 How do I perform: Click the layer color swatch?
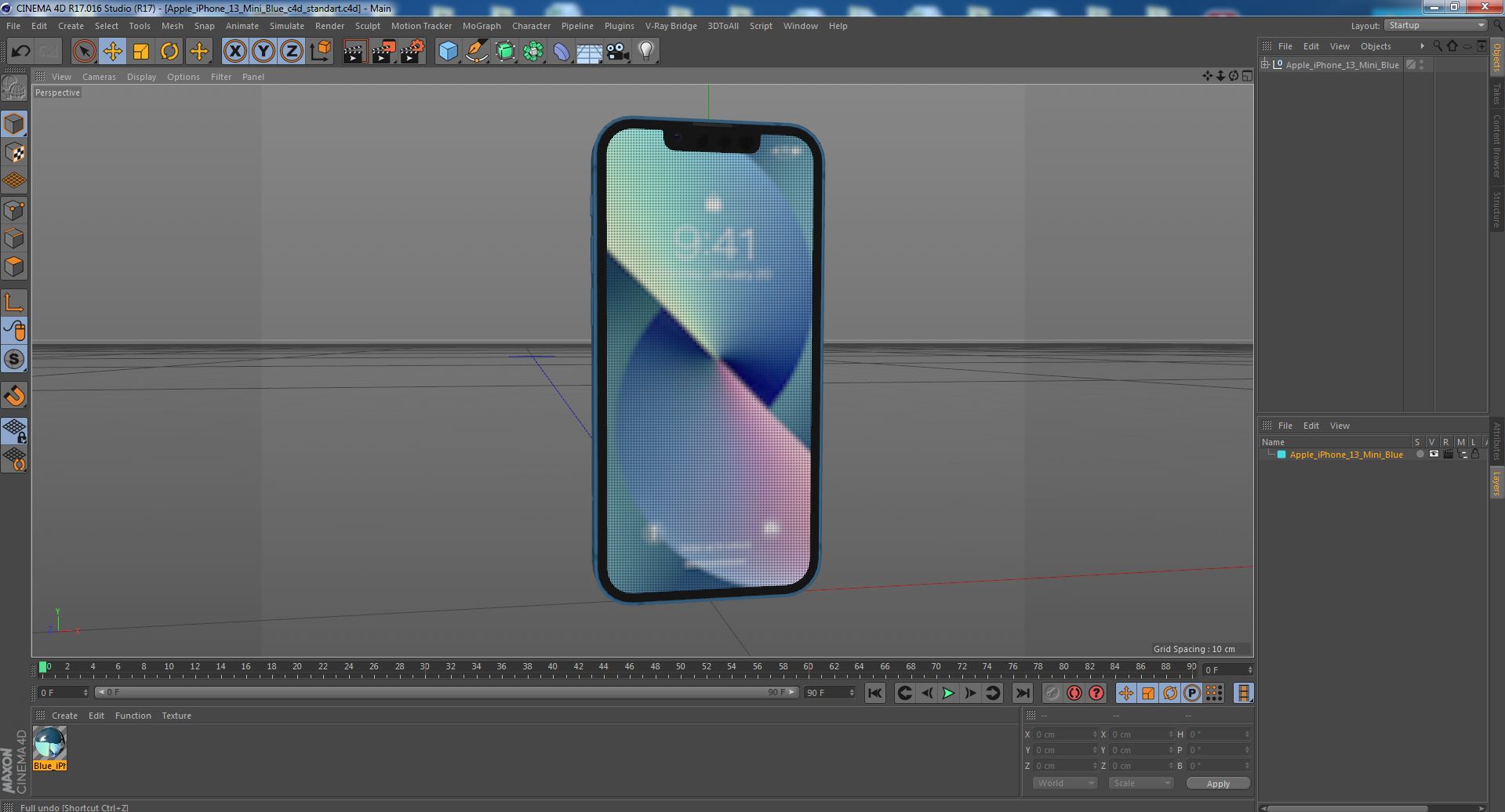pyautogui.click(x=1281, y=455)
